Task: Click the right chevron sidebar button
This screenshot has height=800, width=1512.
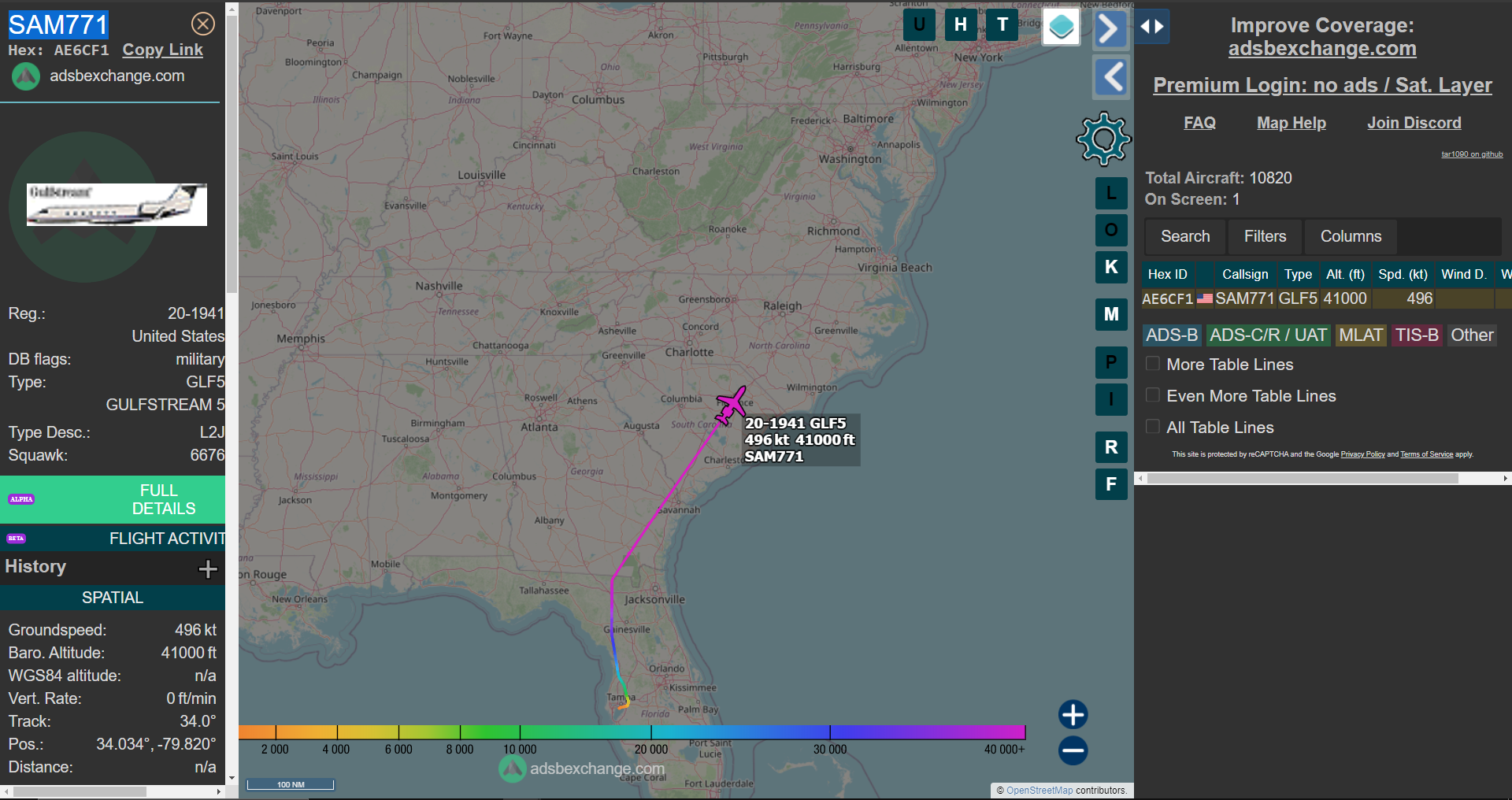Action: point(1110,29)
